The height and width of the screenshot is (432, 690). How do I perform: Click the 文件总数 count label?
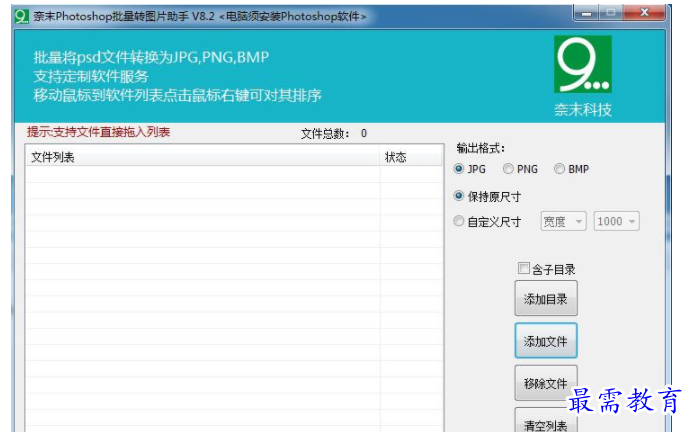tap(334, 134)
